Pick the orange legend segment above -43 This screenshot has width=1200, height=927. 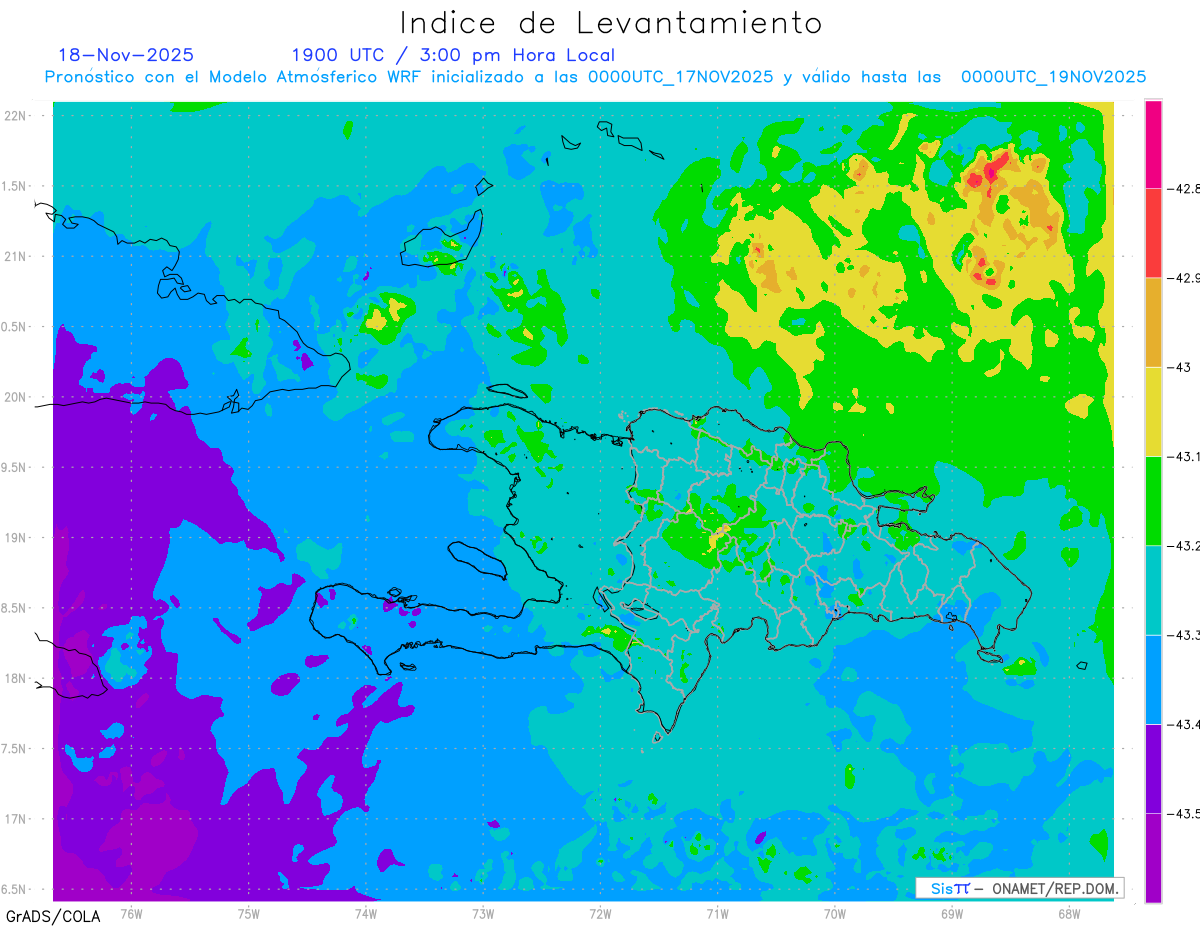(1153, 322)
